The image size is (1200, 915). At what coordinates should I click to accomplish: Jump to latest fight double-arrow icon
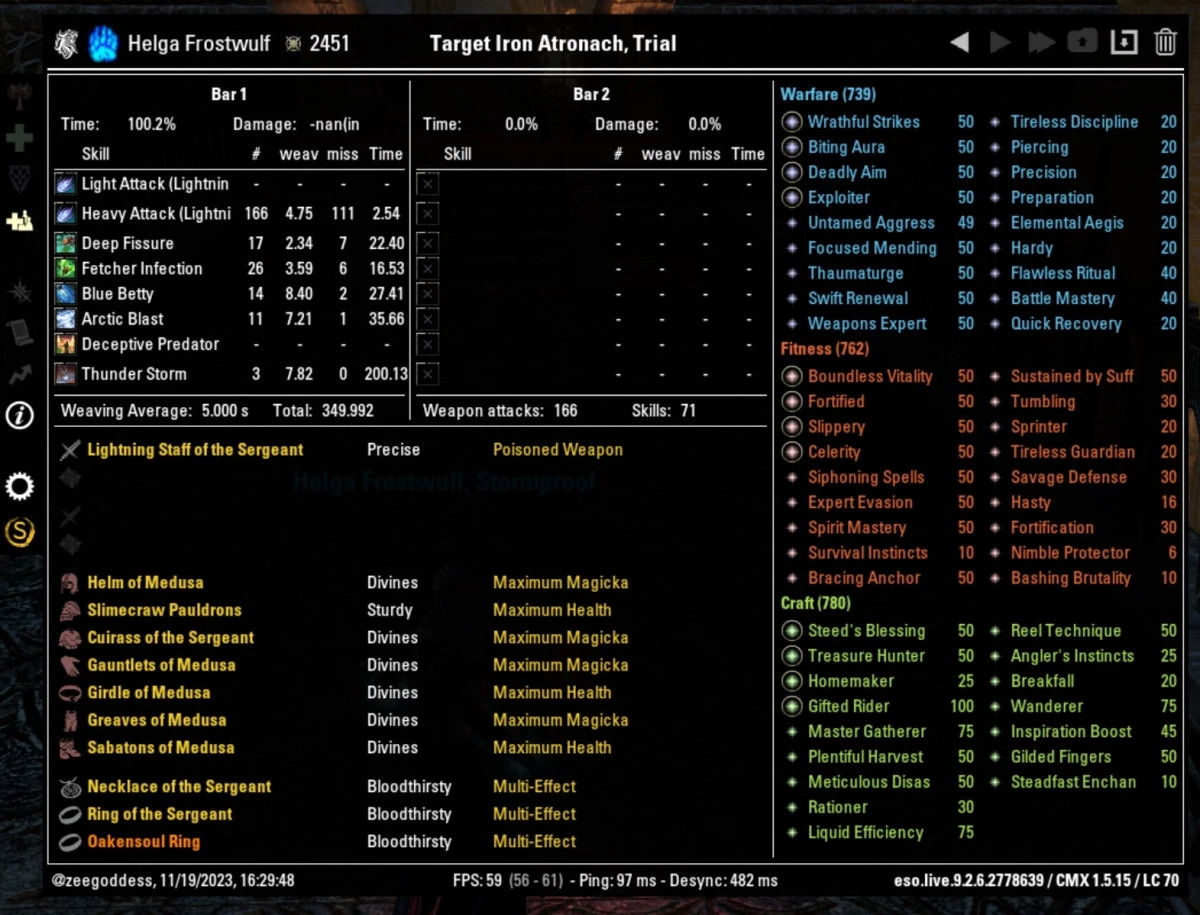1041,43
